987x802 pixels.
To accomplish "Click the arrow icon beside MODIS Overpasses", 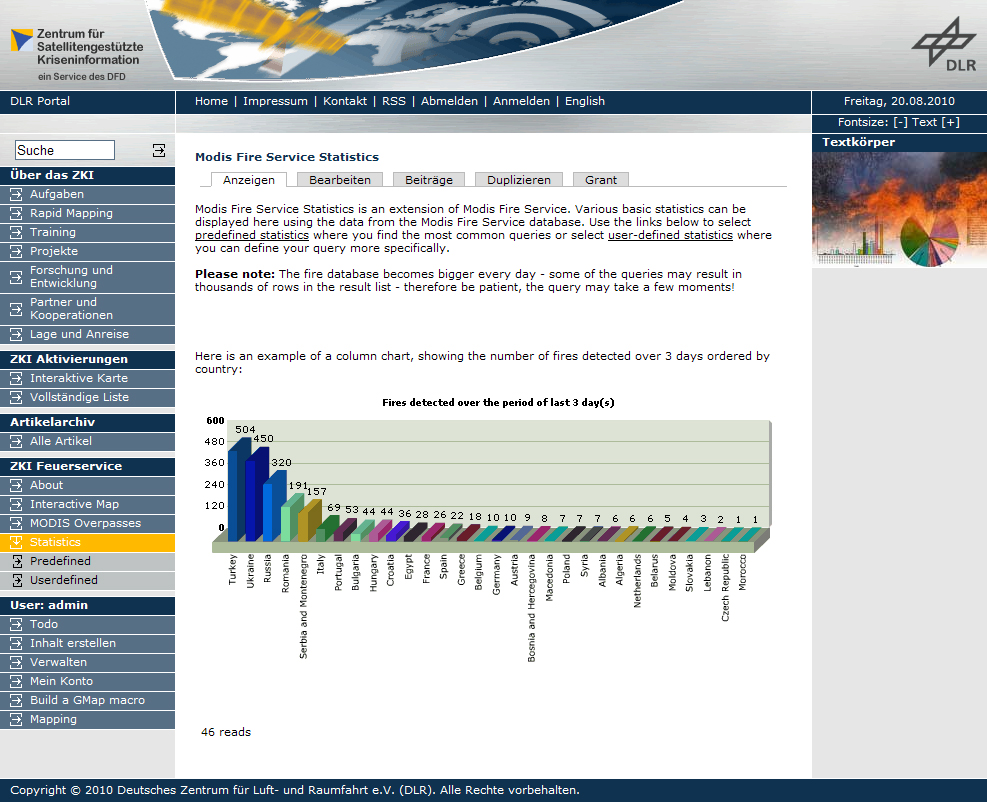I will (16, 524).
